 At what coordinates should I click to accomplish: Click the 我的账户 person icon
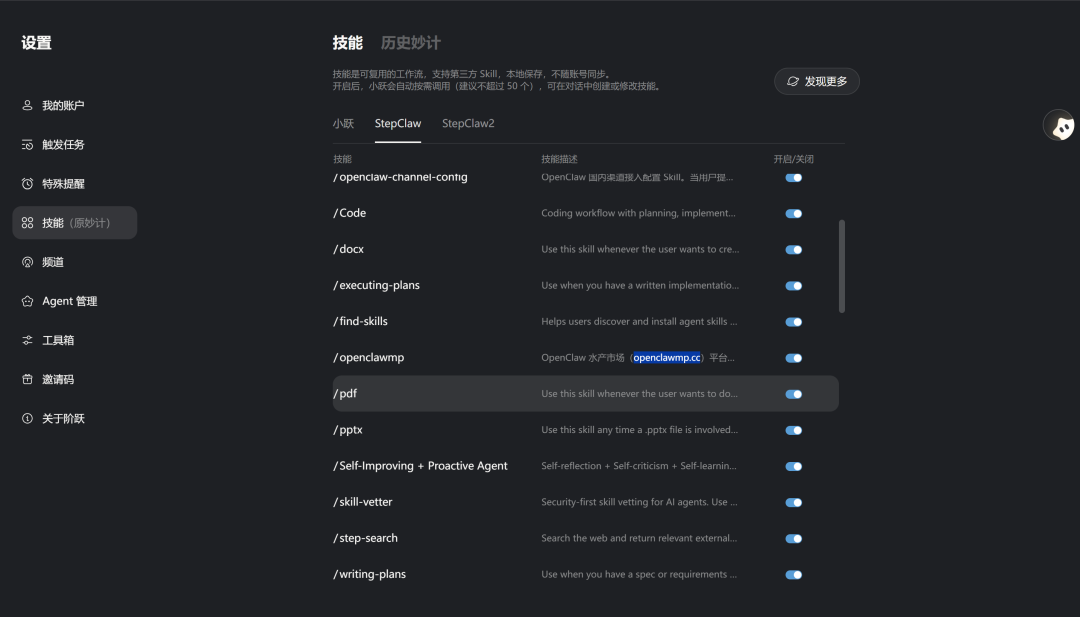point(28,106)
